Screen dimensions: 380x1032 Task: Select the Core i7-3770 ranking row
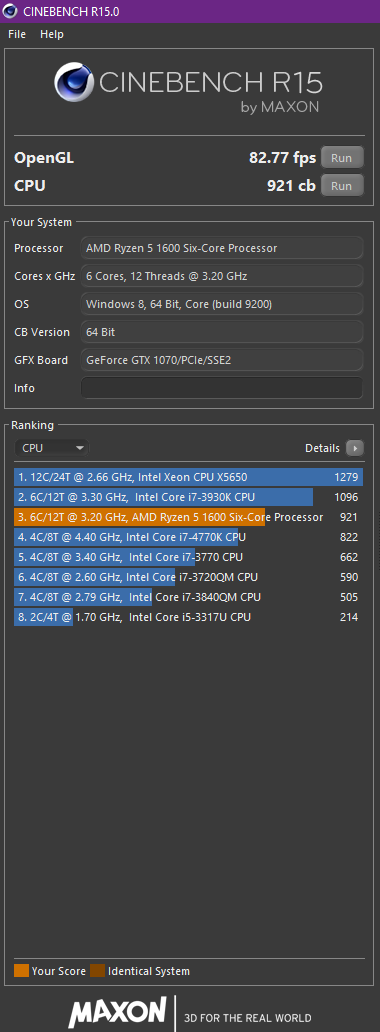pos(188,557)
